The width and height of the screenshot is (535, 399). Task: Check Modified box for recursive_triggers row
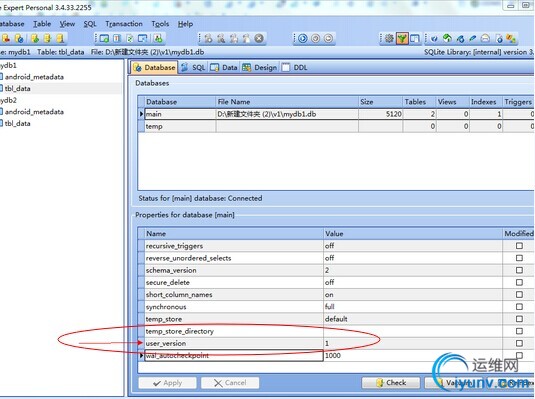tap(519, 246)
